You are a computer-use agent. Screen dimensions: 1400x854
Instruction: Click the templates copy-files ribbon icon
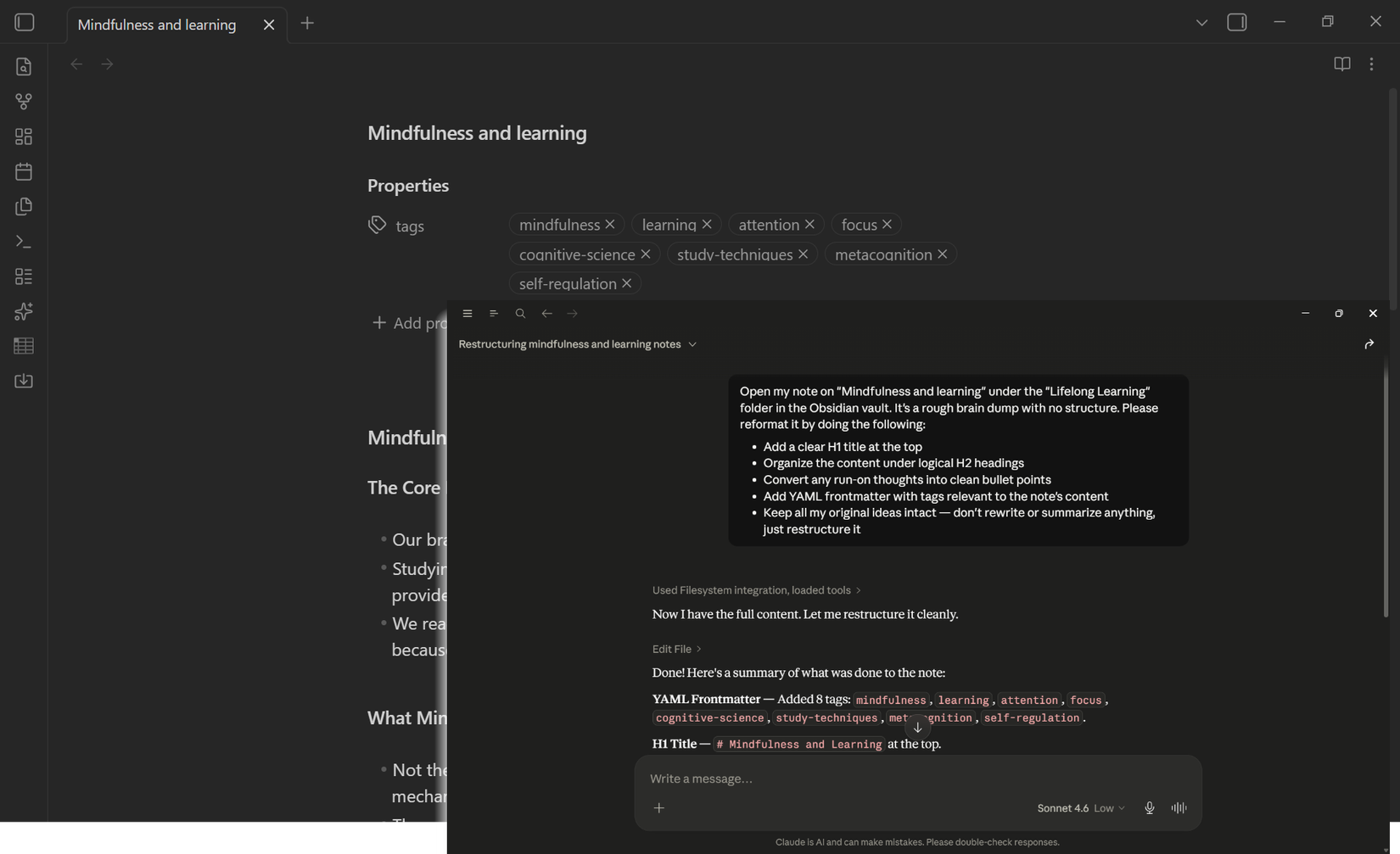(24, 206)
